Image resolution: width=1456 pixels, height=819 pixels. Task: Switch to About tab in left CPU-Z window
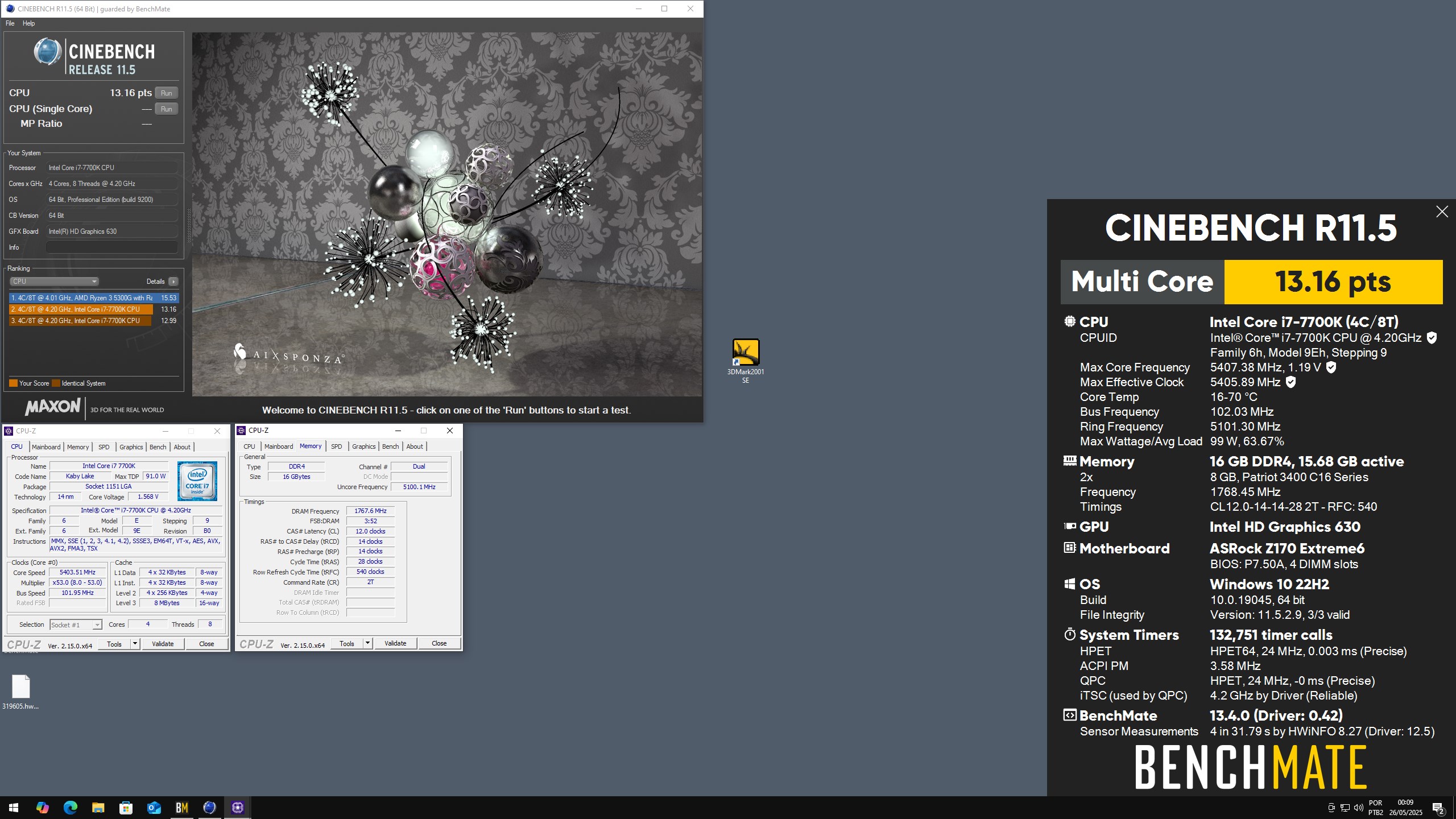(x=182, y=447)
